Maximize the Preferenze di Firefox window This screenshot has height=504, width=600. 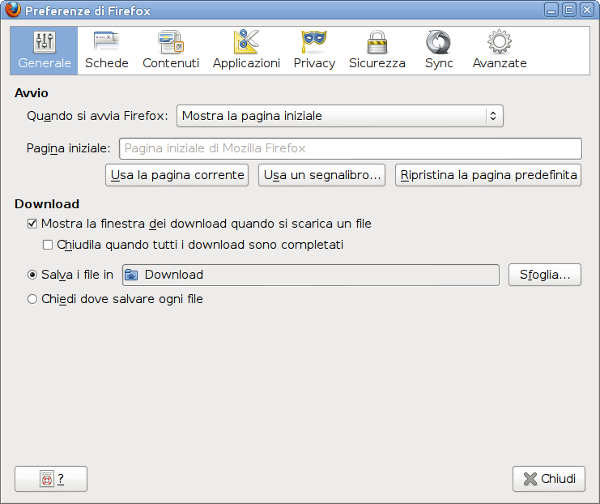pyautogui.click(x=569, y=10)
